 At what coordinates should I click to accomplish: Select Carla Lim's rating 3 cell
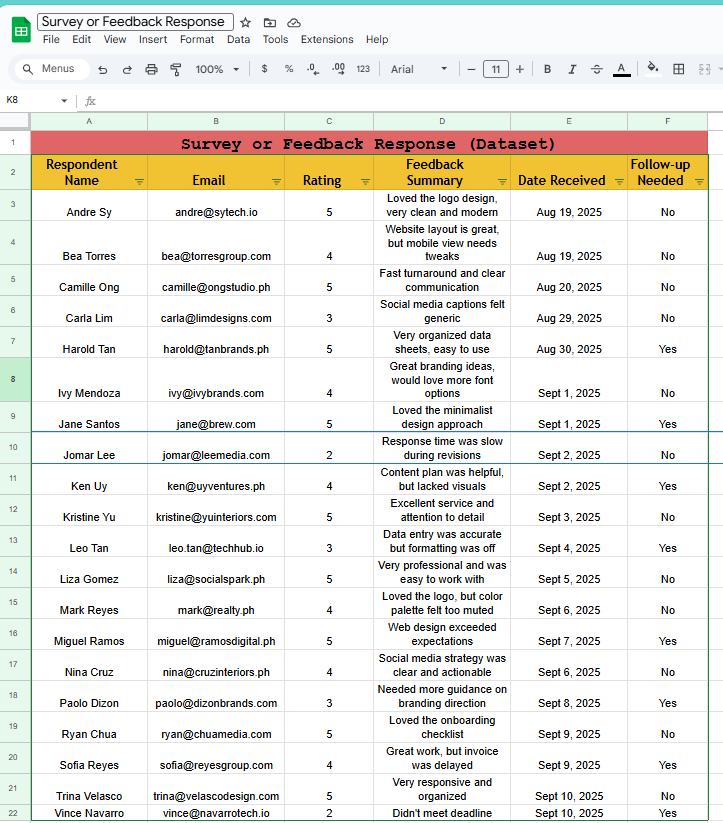pos(329,312)
